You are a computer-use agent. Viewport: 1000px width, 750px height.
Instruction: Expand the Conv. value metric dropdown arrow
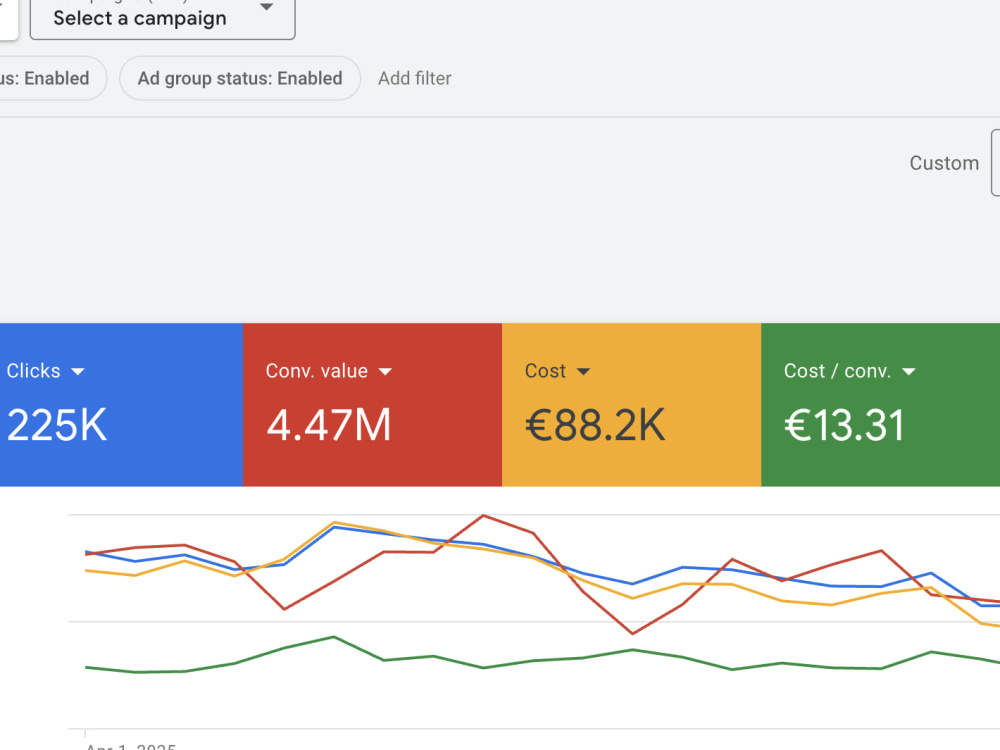click(x=385, y=372)
